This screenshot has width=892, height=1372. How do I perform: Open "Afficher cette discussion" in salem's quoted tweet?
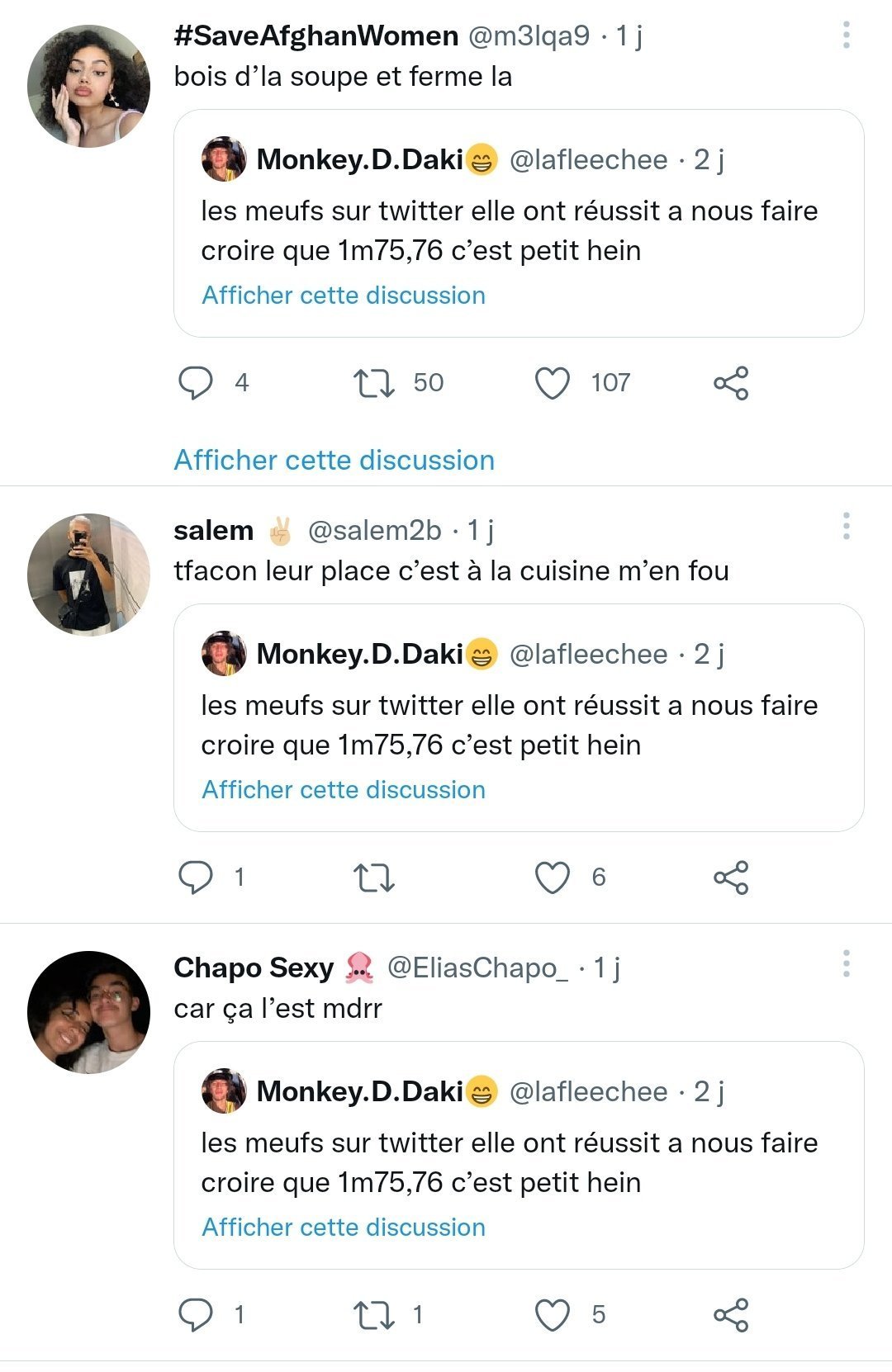click(344, 790)
